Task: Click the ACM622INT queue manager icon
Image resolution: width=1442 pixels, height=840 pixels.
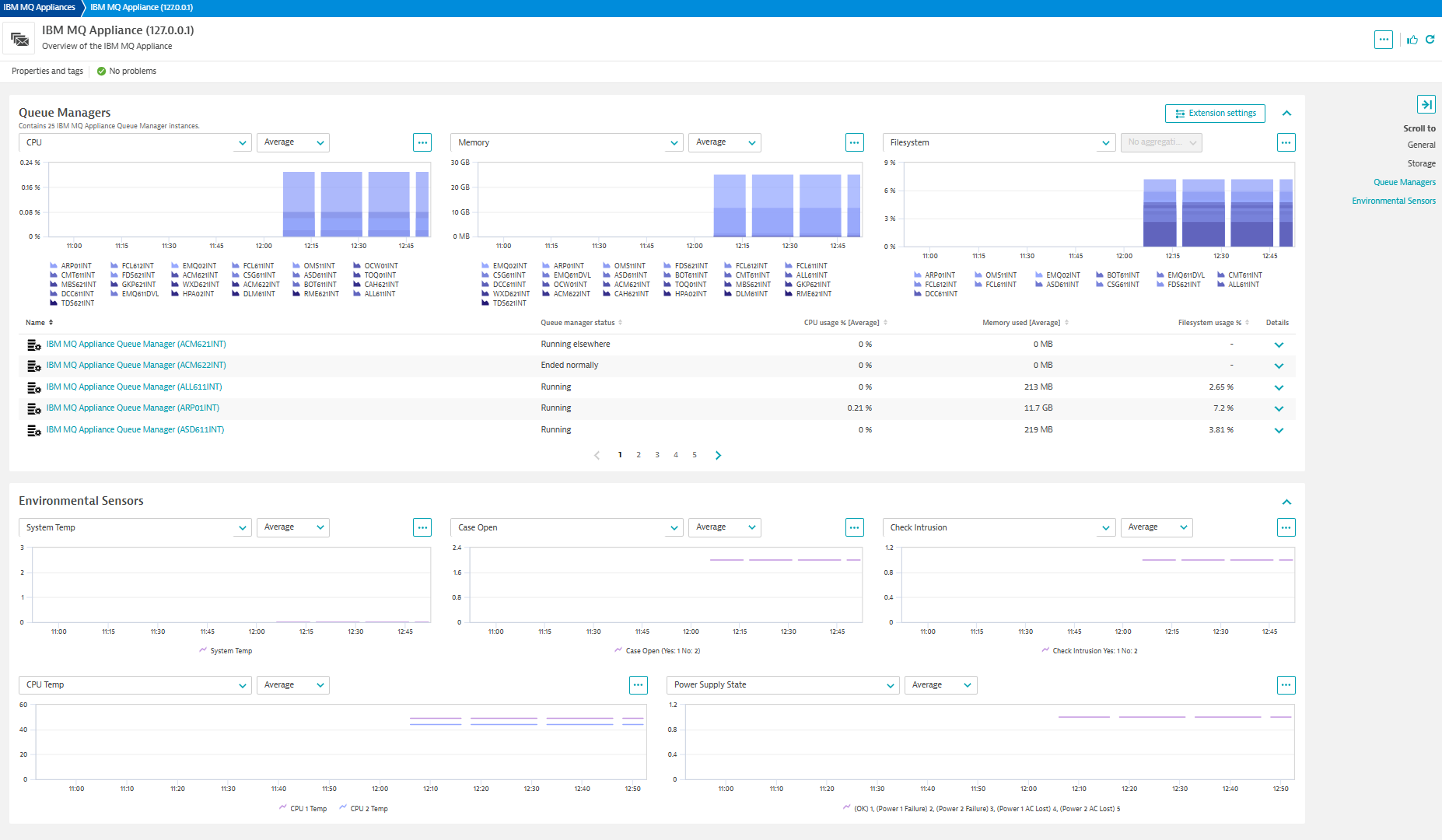Action: click(34, 366)
